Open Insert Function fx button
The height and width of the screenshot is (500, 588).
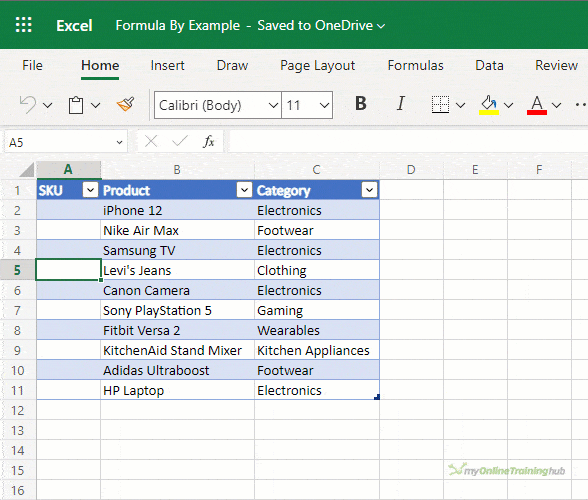pyautogui.click(x=209, y=141)
